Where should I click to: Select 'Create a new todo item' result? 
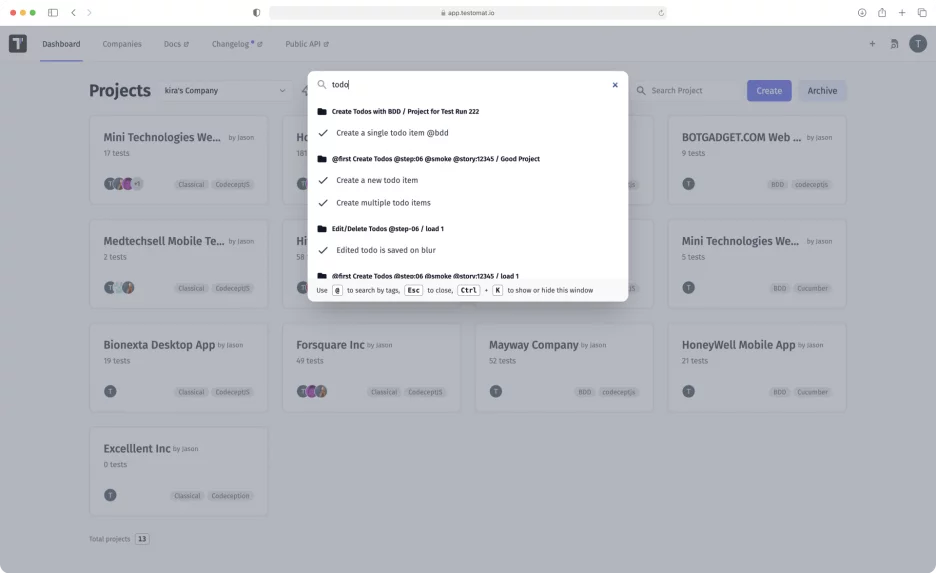(377, 181)
